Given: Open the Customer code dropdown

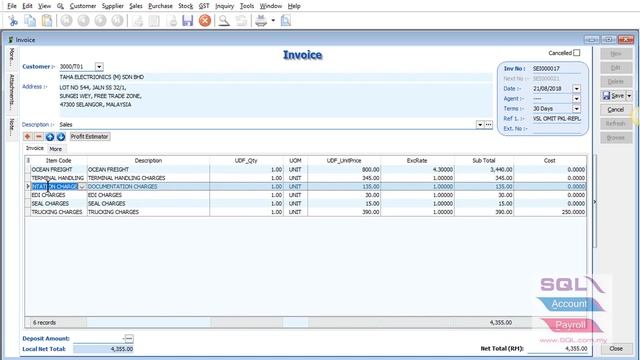Looking at the screenshot, I should pyautogui.click(x=99, y=67).
